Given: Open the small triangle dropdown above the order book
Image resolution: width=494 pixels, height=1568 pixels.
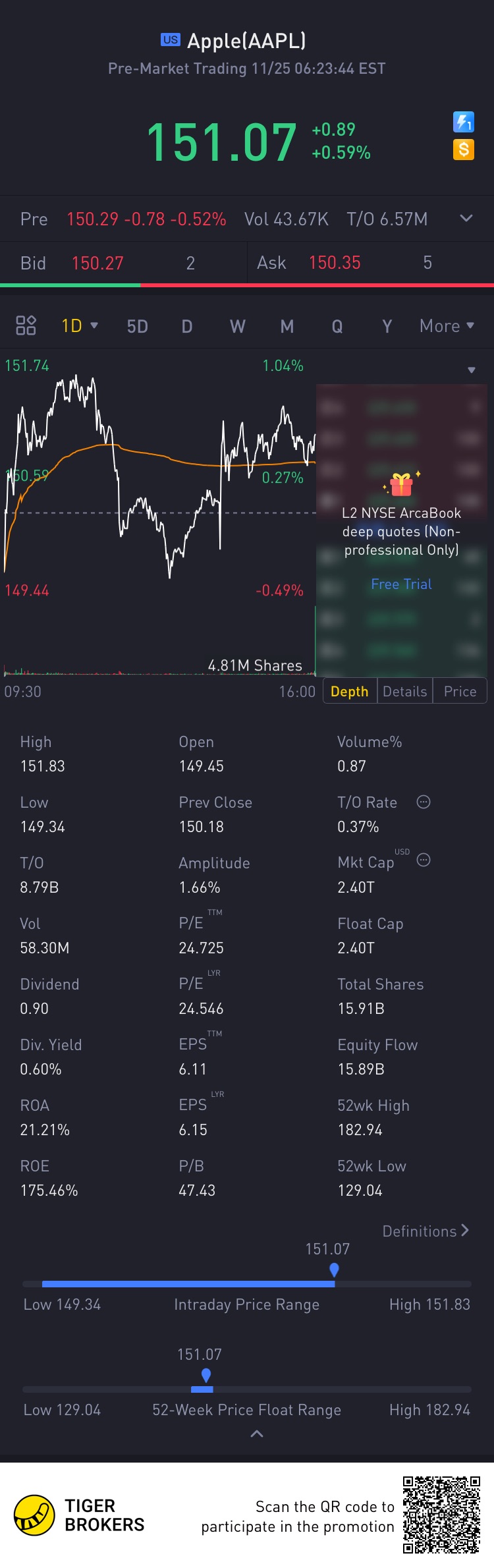Looking at the screenshot, I should [472, 370].
